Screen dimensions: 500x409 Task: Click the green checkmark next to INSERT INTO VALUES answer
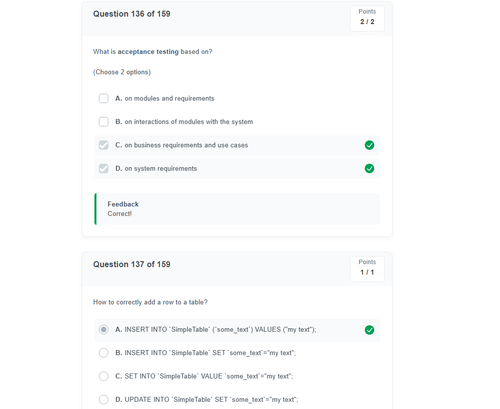point(369,330)
